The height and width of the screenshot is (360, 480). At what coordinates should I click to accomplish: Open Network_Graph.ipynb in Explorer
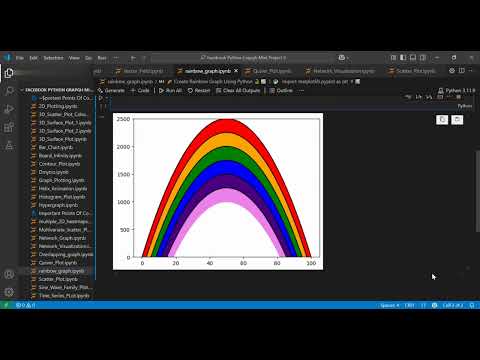(62, 238)
